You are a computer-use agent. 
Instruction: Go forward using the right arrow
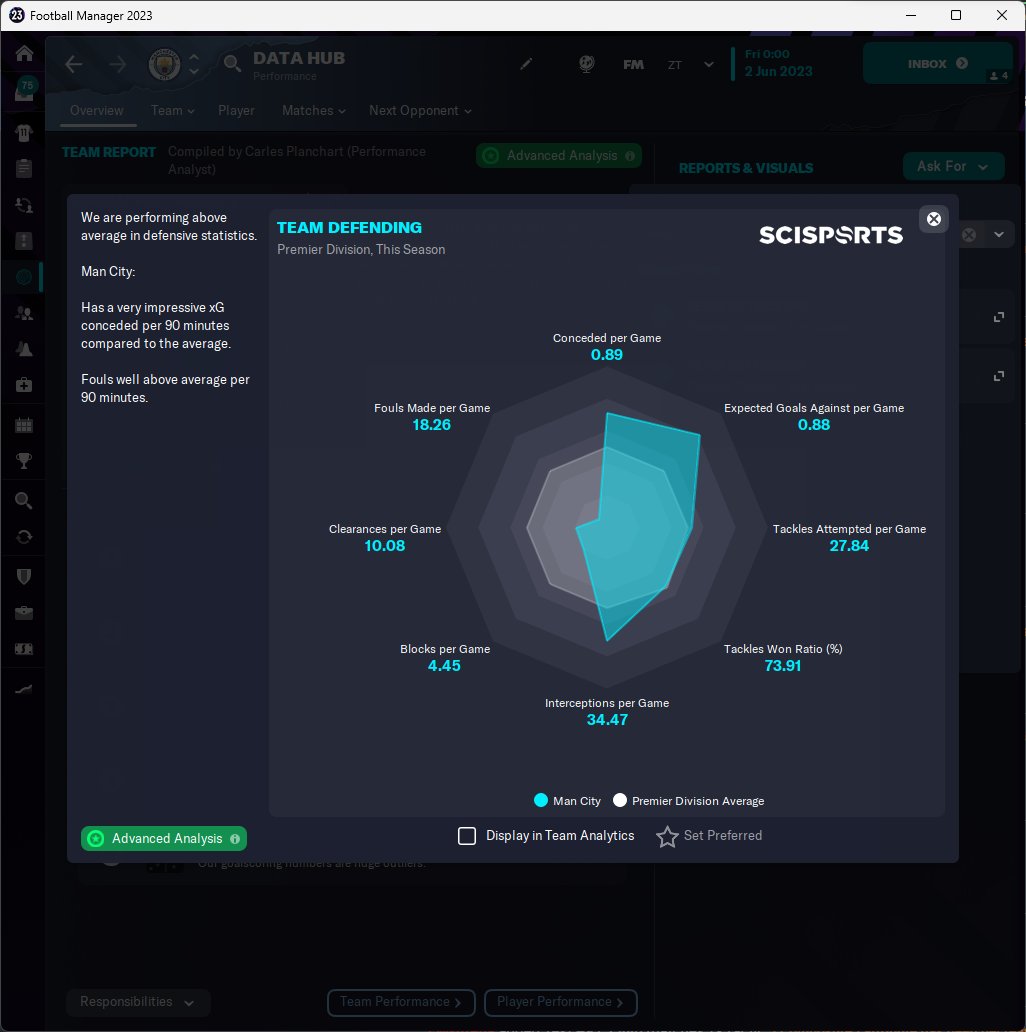[x=118, y=64]
